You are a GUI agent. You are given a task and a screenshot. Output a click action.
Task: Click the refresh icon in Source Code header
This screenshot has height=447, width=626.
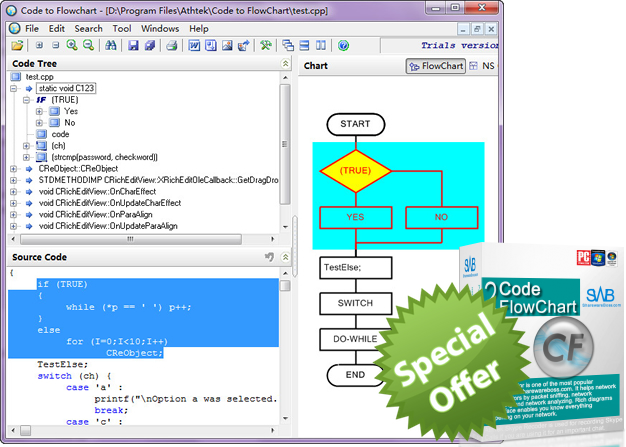[269, 257]
